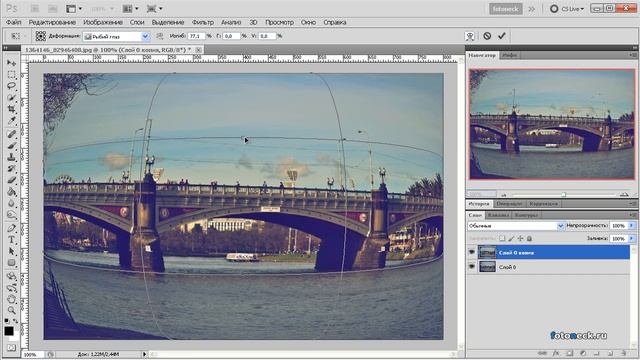Open the View Extras dropdown
This screenshot has width=640, height=360.
[74, 9]
